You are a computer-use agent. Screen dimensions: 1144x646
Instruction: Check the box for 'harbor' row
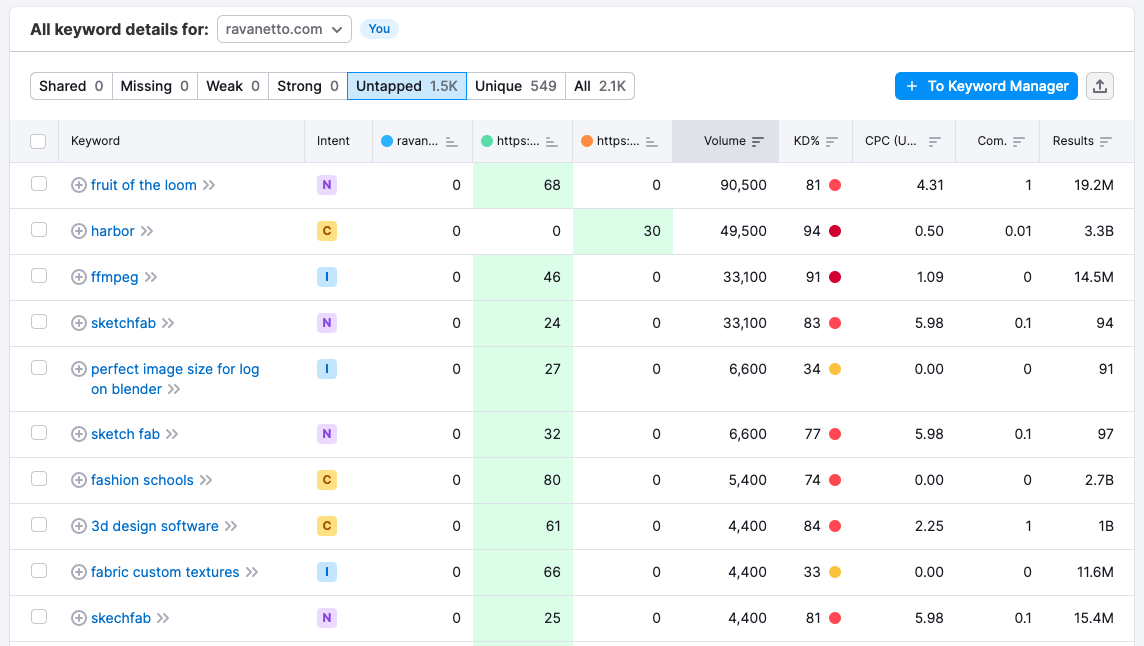(x=39, y=230)
